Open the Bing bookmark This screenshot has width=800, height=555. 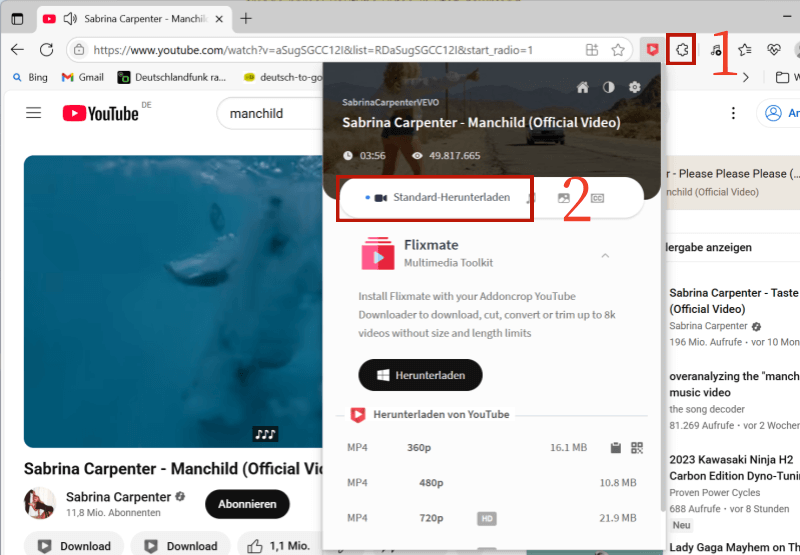click(30, 77)
